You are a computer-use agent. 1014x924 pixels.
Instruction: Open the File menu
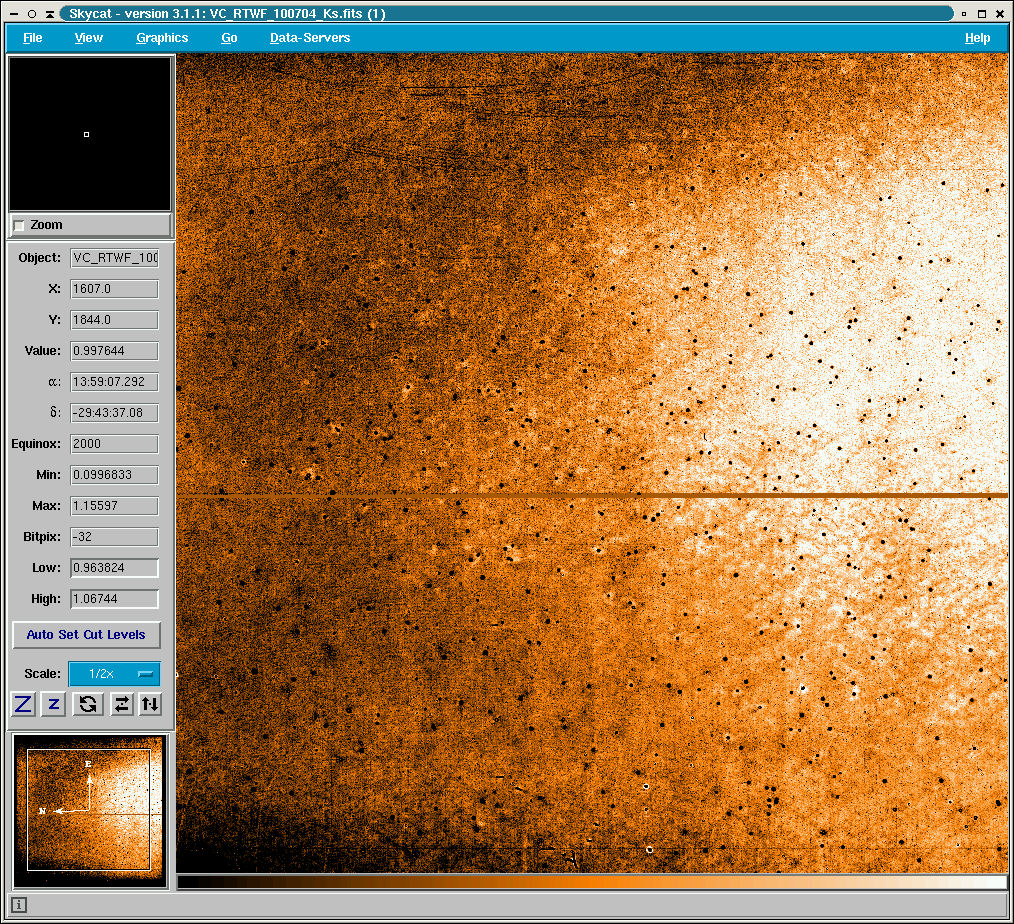[x=33, y=38]
